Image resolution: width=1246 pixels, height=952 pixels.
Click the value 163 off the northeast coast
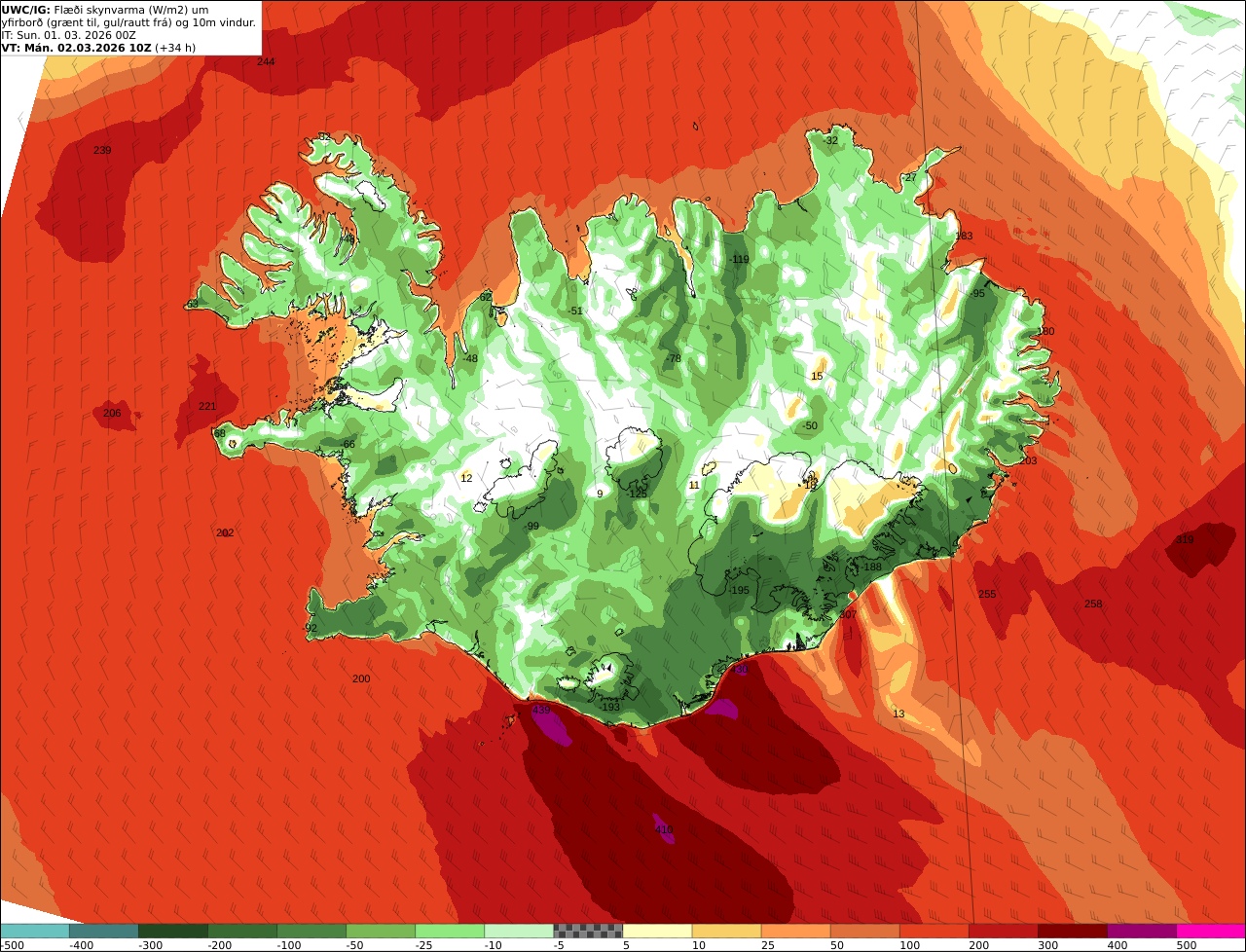click(964, 236)
